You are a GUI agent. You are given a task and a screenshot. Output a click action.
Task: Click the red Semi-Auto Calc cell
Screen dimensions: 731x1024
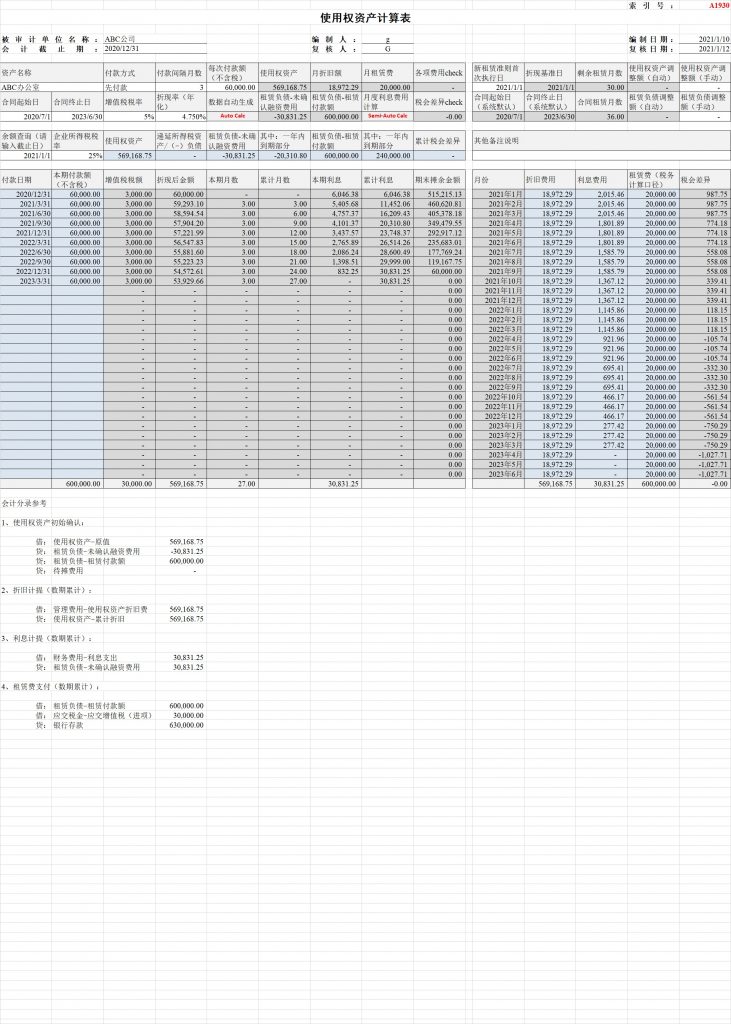pos(387,116)
